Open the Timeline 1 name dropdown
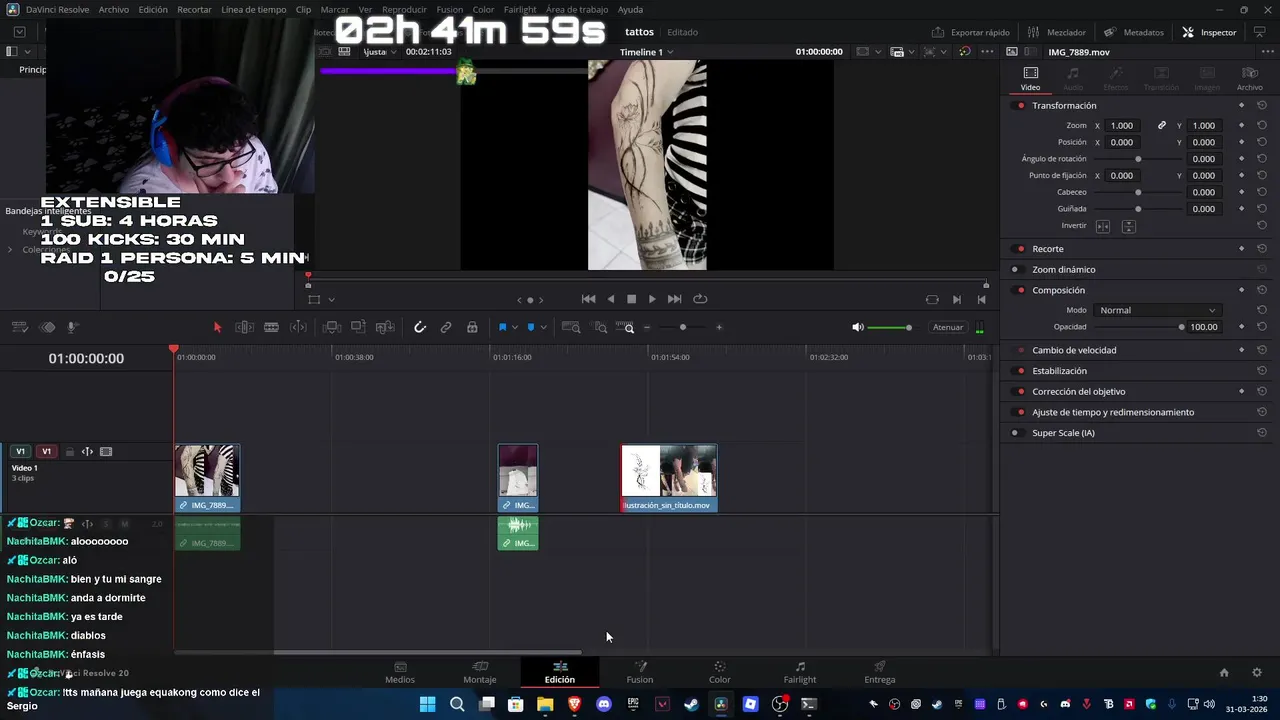This screenshot has width=1280, height=720. click(646, 52)
